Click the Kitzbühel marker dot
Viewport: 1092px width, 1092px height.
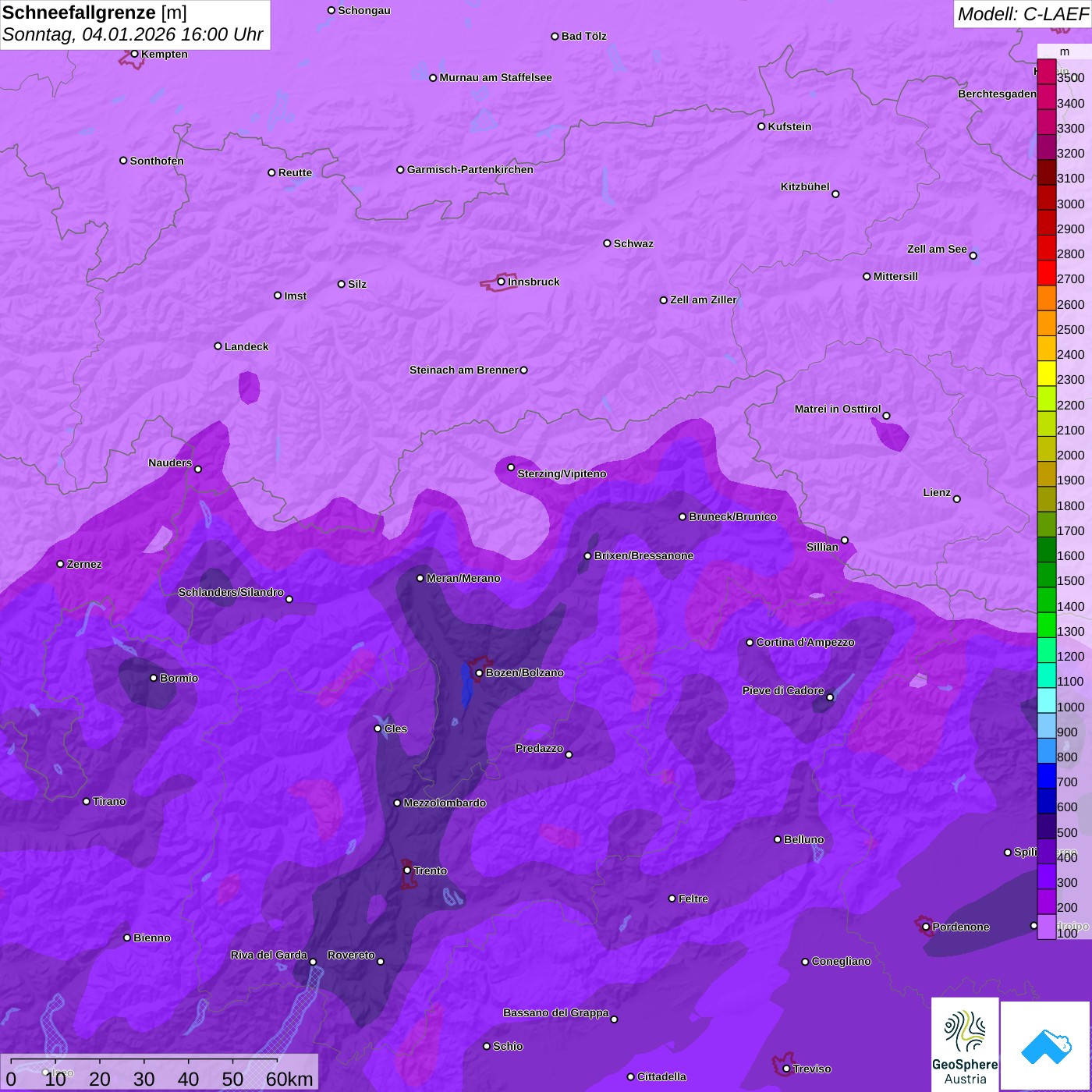(x=835, y=194)
